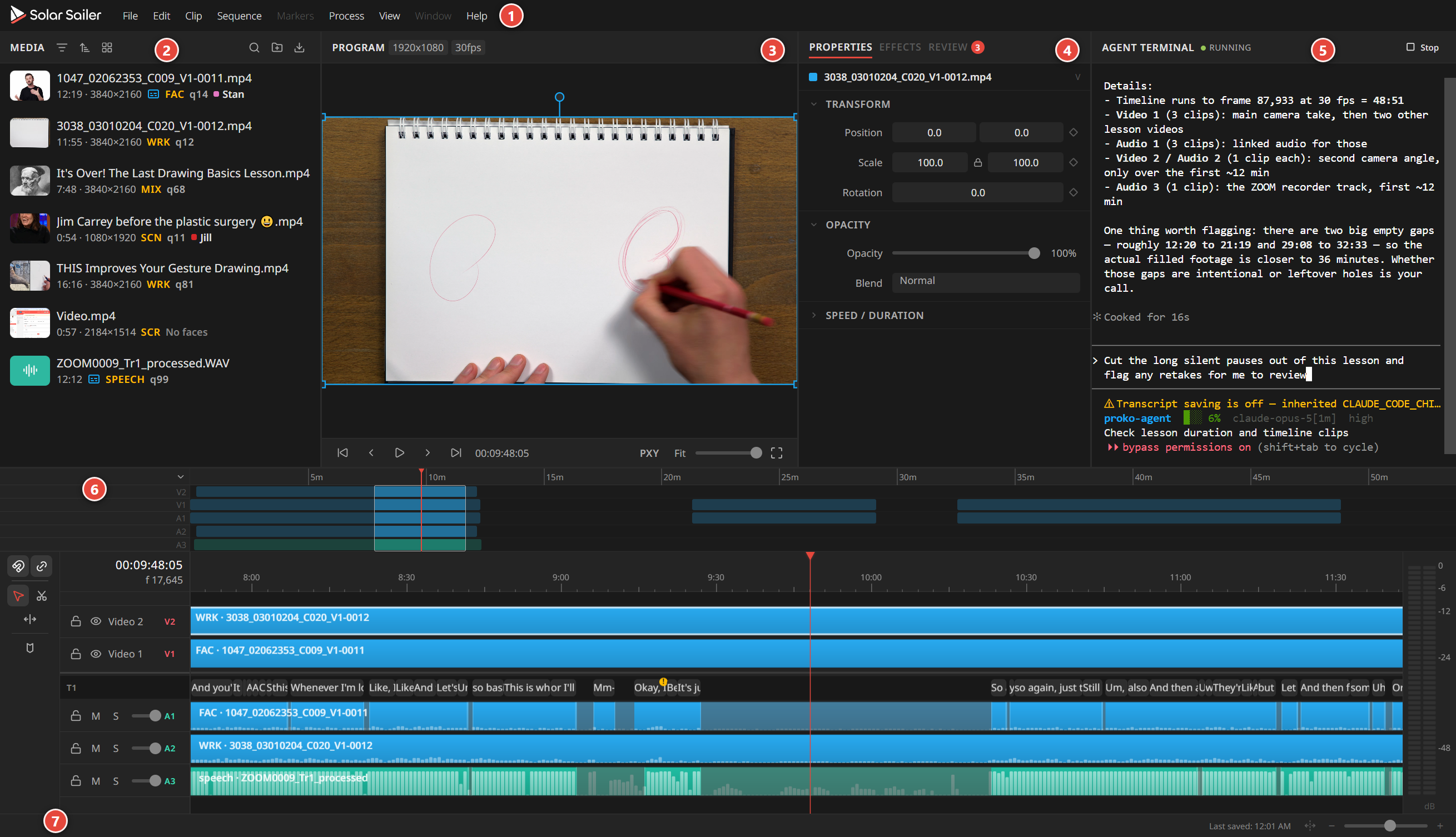
Task: Step back one frame
Action: 371,453
